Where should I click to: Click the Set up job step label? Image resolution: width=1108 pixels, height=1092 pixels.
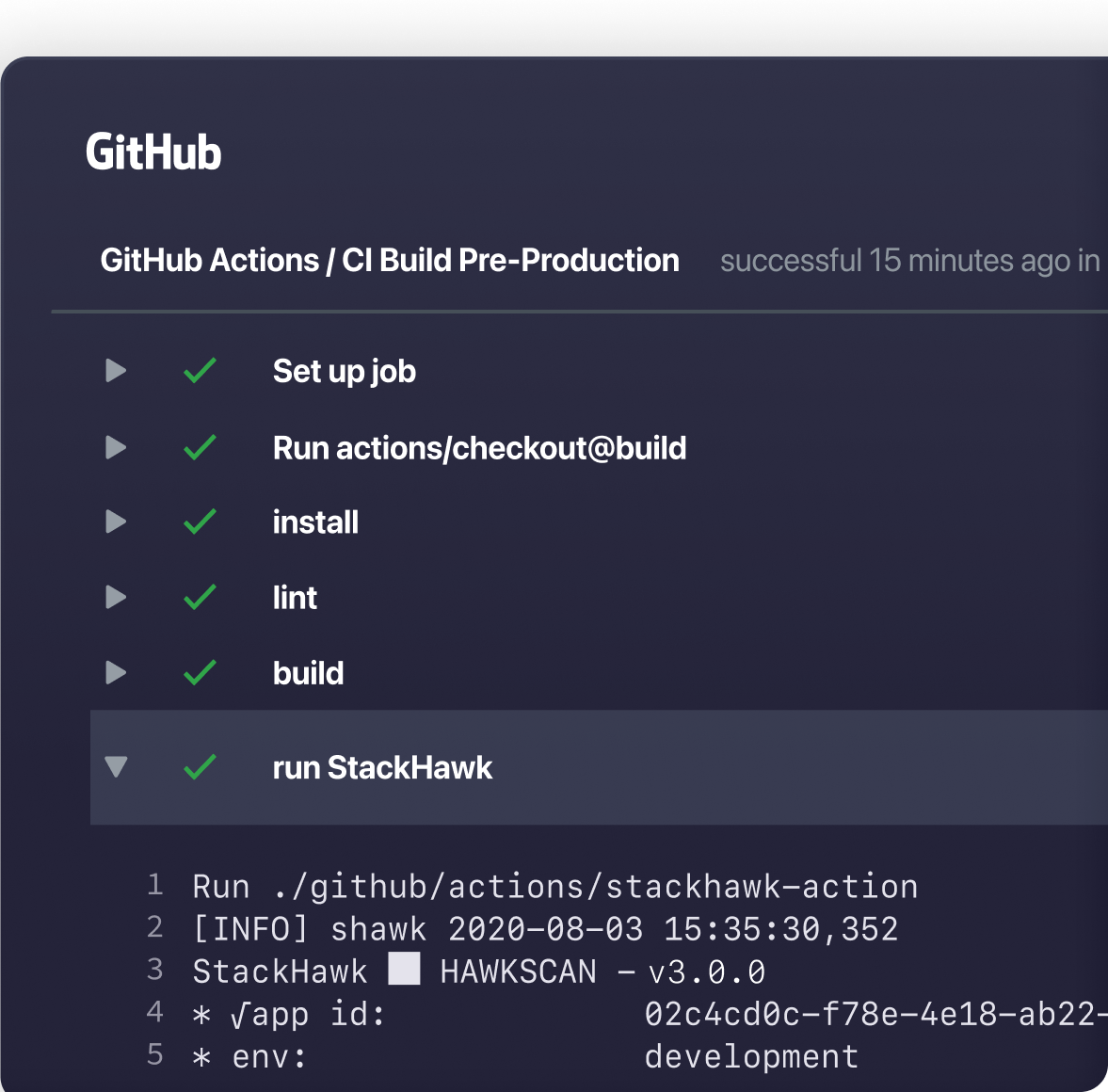(x=345, y=371)
